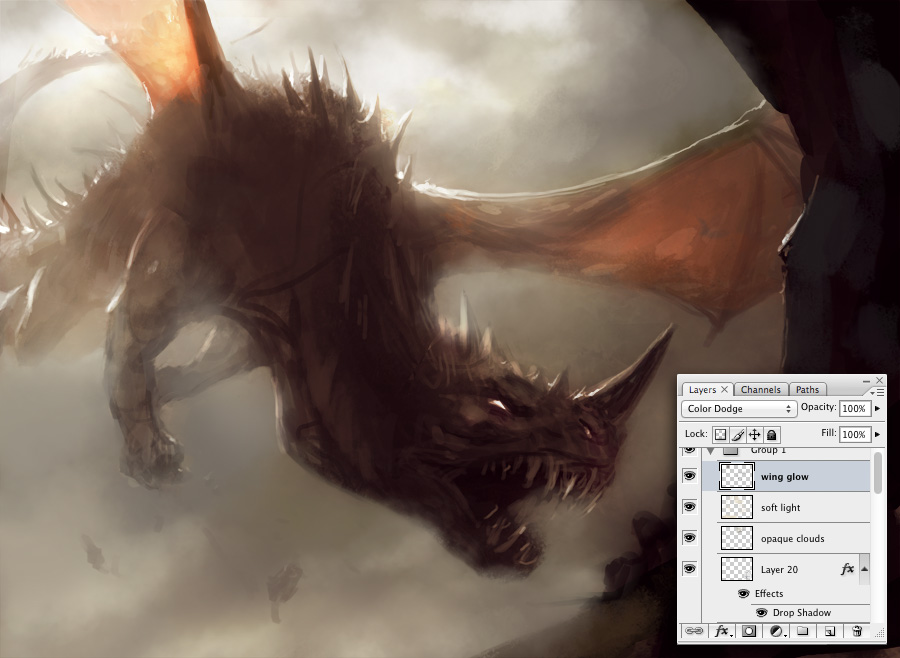Open the Fill slider arrow
Viewport: 900px width, 658px height.
pos(877,435)
